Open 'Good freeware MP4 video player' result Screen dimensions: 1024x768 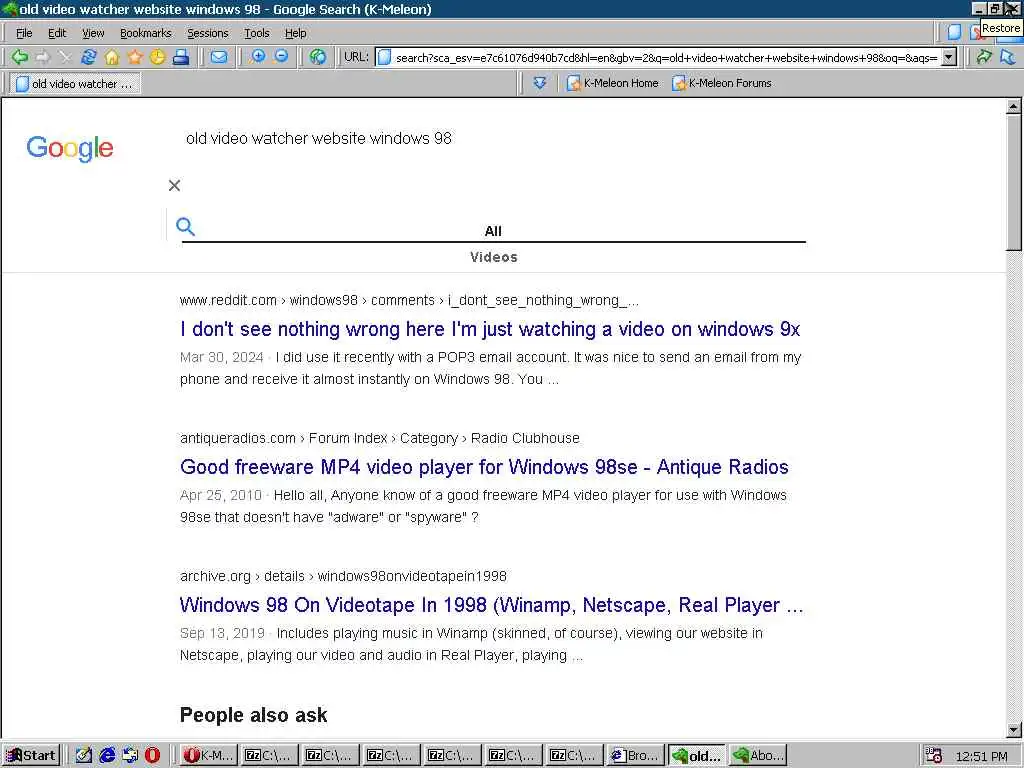pos(484,467)
